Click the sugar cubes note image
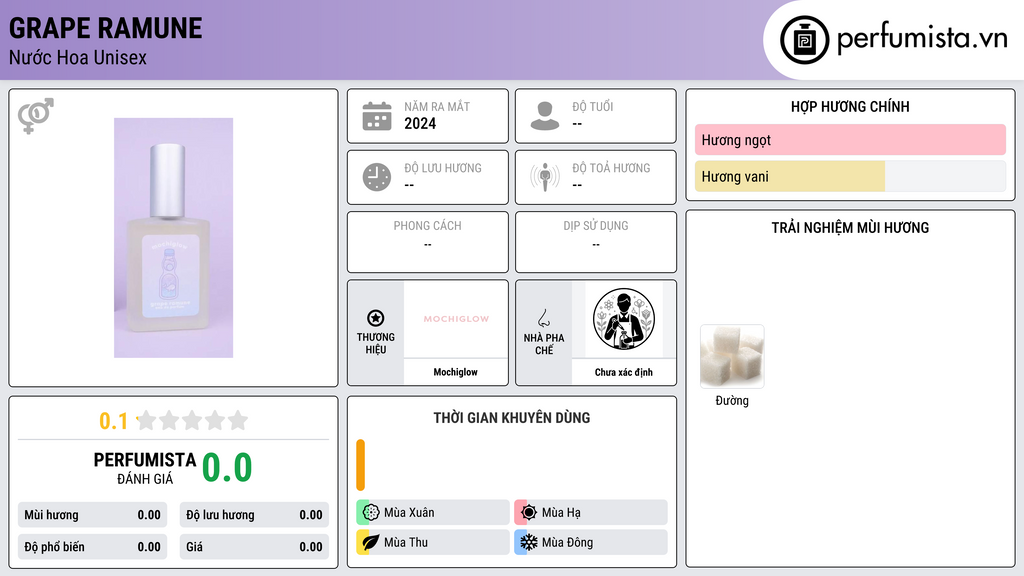 (x=732, y=357)
